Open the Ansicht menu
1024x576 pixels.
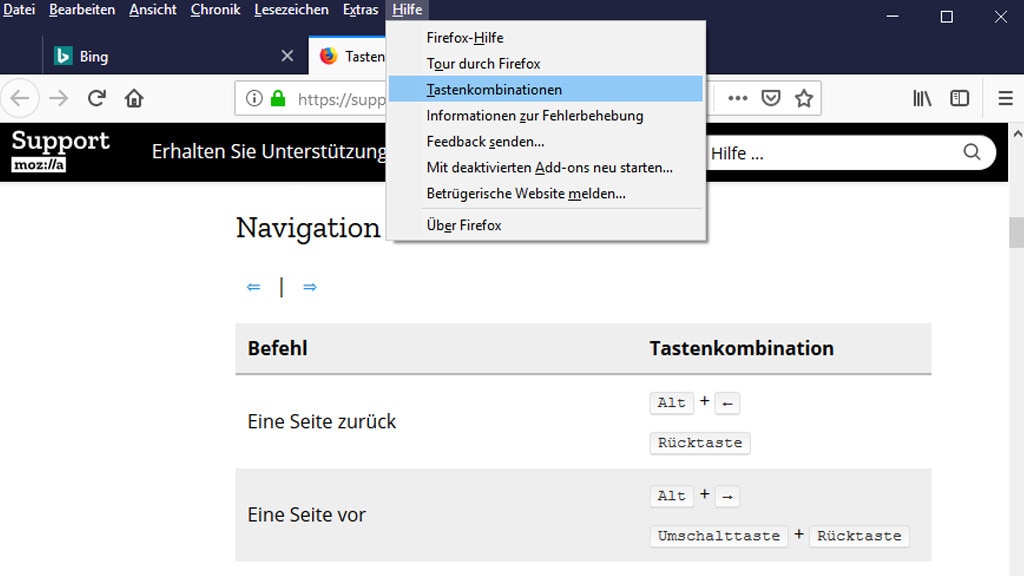tap(153, 10)
